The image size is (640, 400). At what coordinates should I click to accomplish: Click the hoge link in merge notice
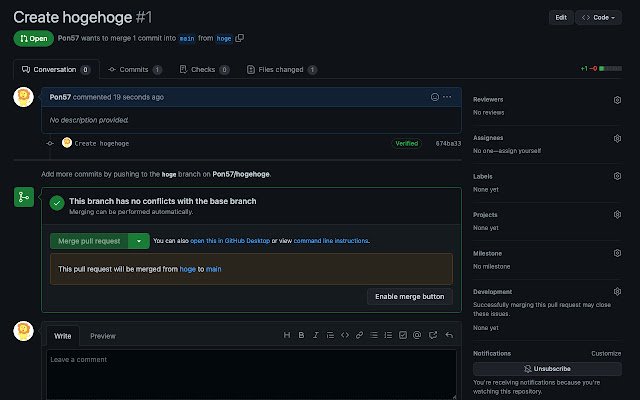(x=188, y=269)
